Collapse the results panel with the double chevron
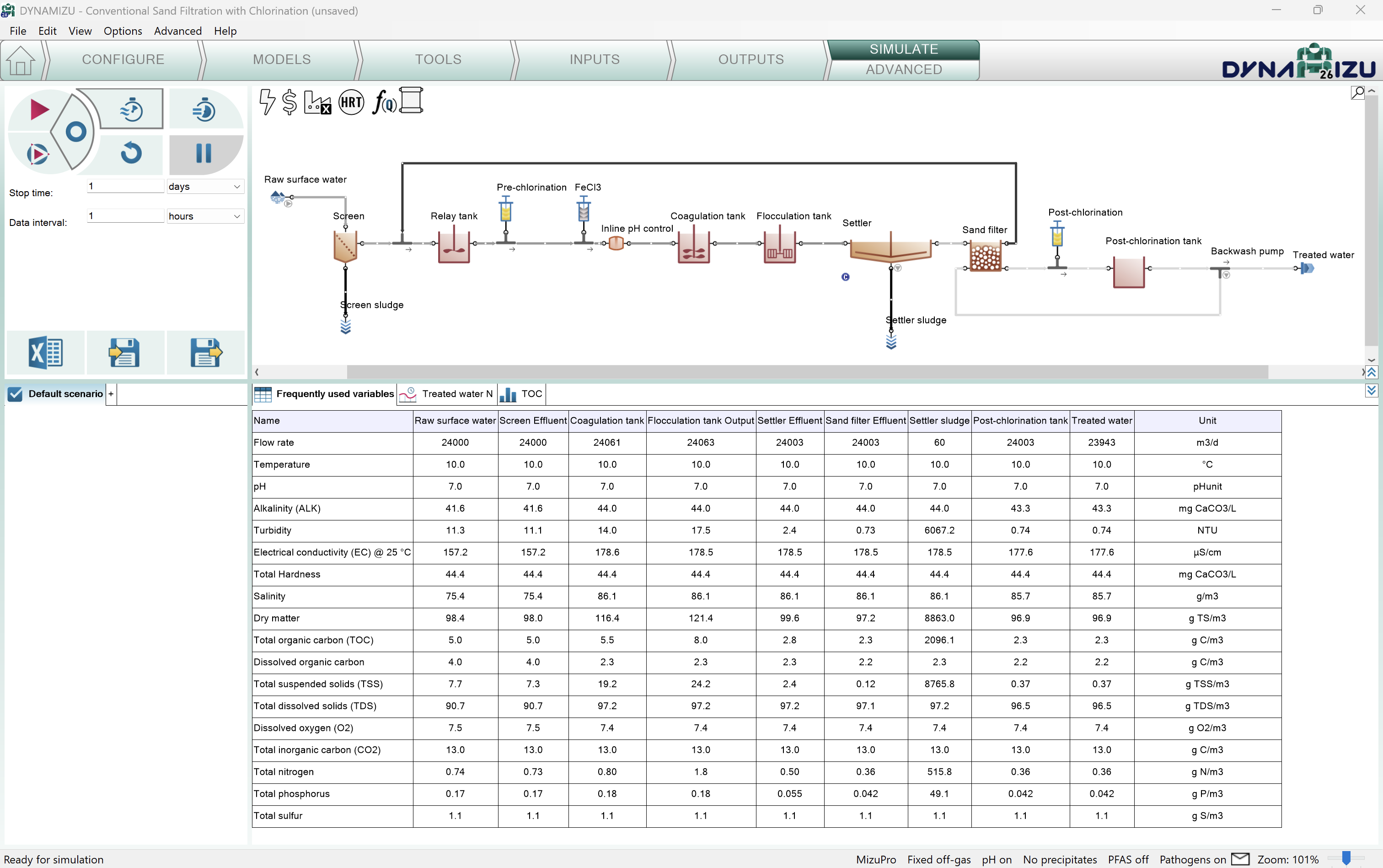Viewport: 1383px width, 868px height. coord(1372,391)
